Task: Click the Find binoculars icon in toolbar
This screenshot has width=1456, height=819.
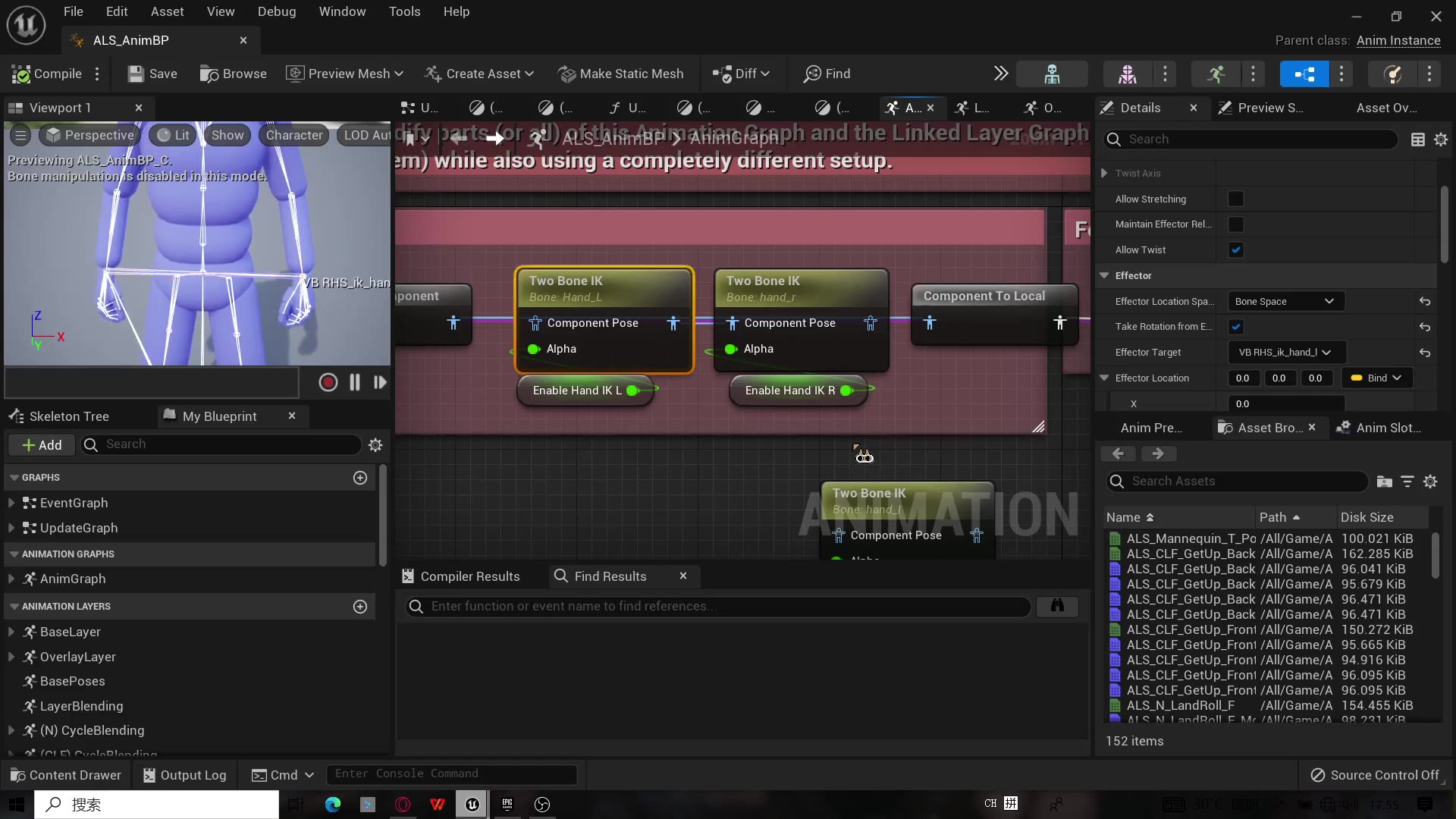Action: pos(813,74)
